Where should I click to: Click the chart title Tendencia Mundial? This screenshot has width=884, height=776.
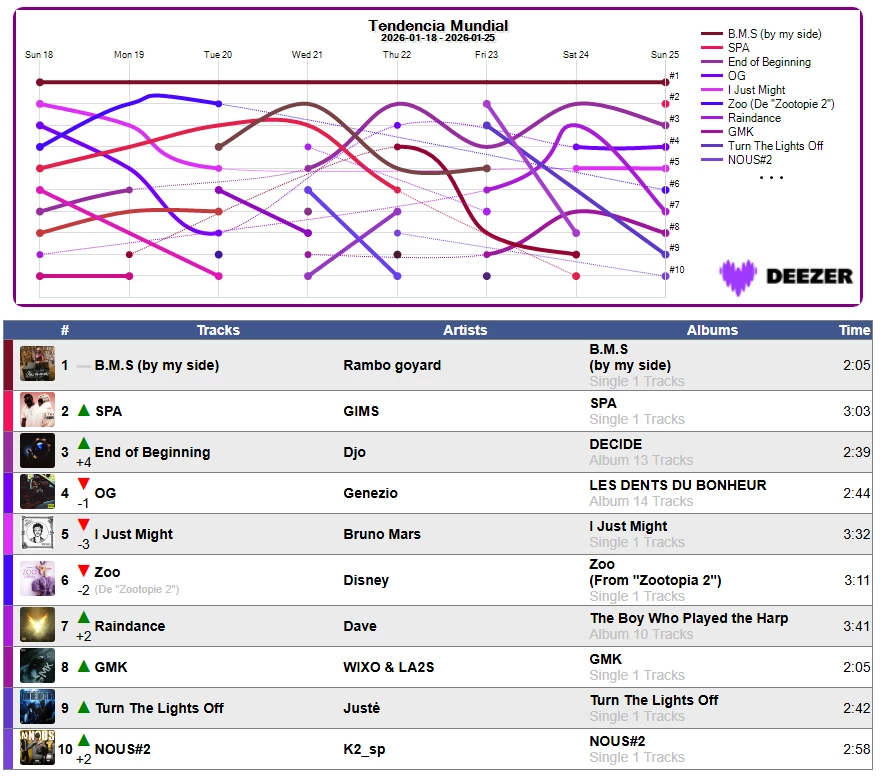[438, 26]
